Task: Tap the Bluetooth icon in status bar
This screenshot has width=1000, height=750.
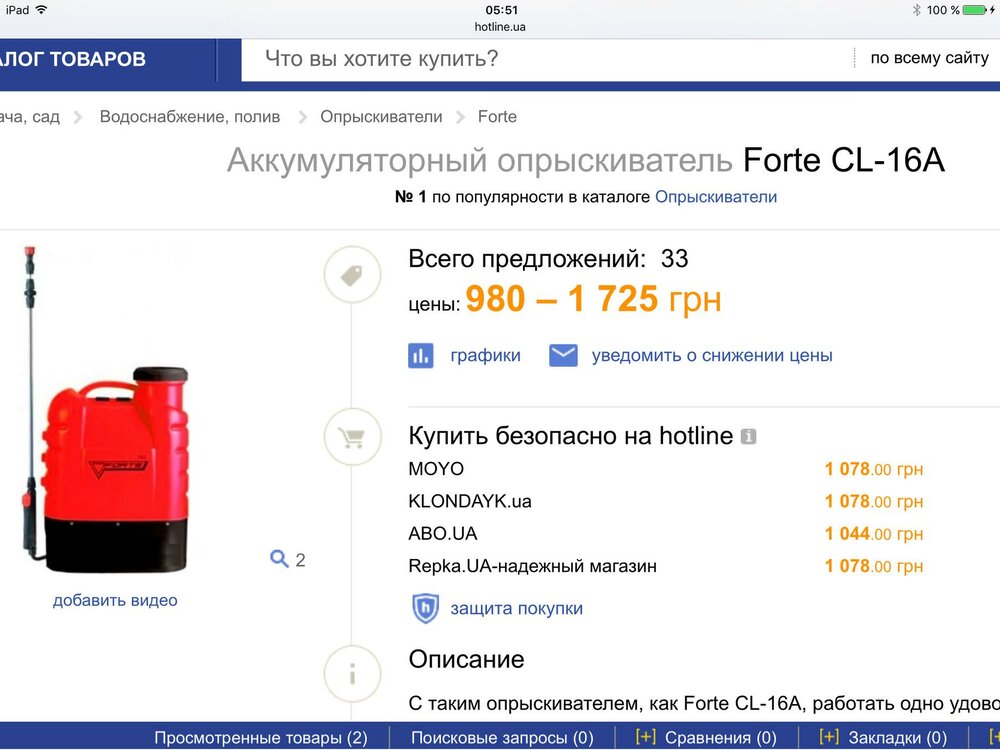Action: pos(916,10)
